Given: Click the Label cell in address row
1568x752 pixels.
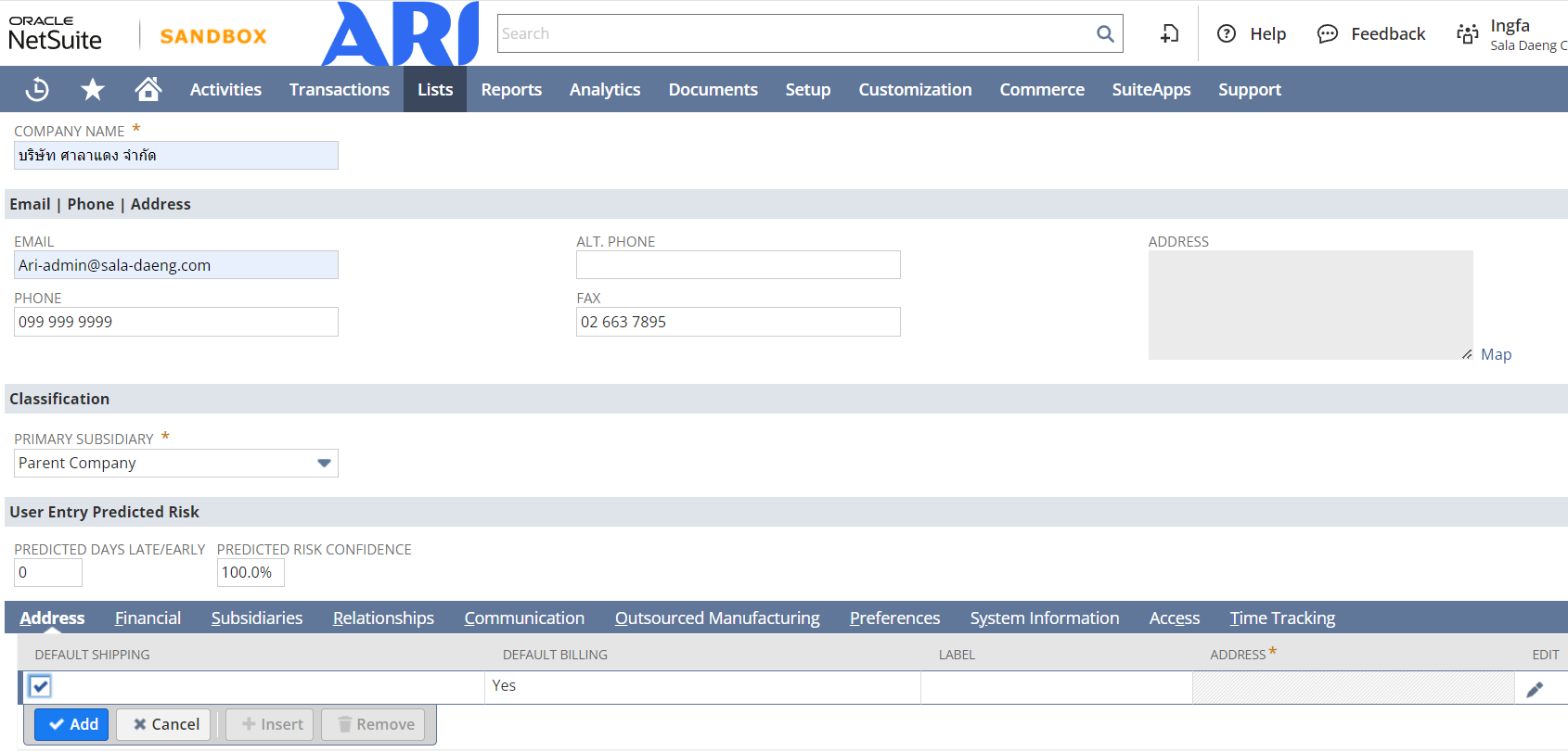Looking at the screenshot, I should point(1056,687).
